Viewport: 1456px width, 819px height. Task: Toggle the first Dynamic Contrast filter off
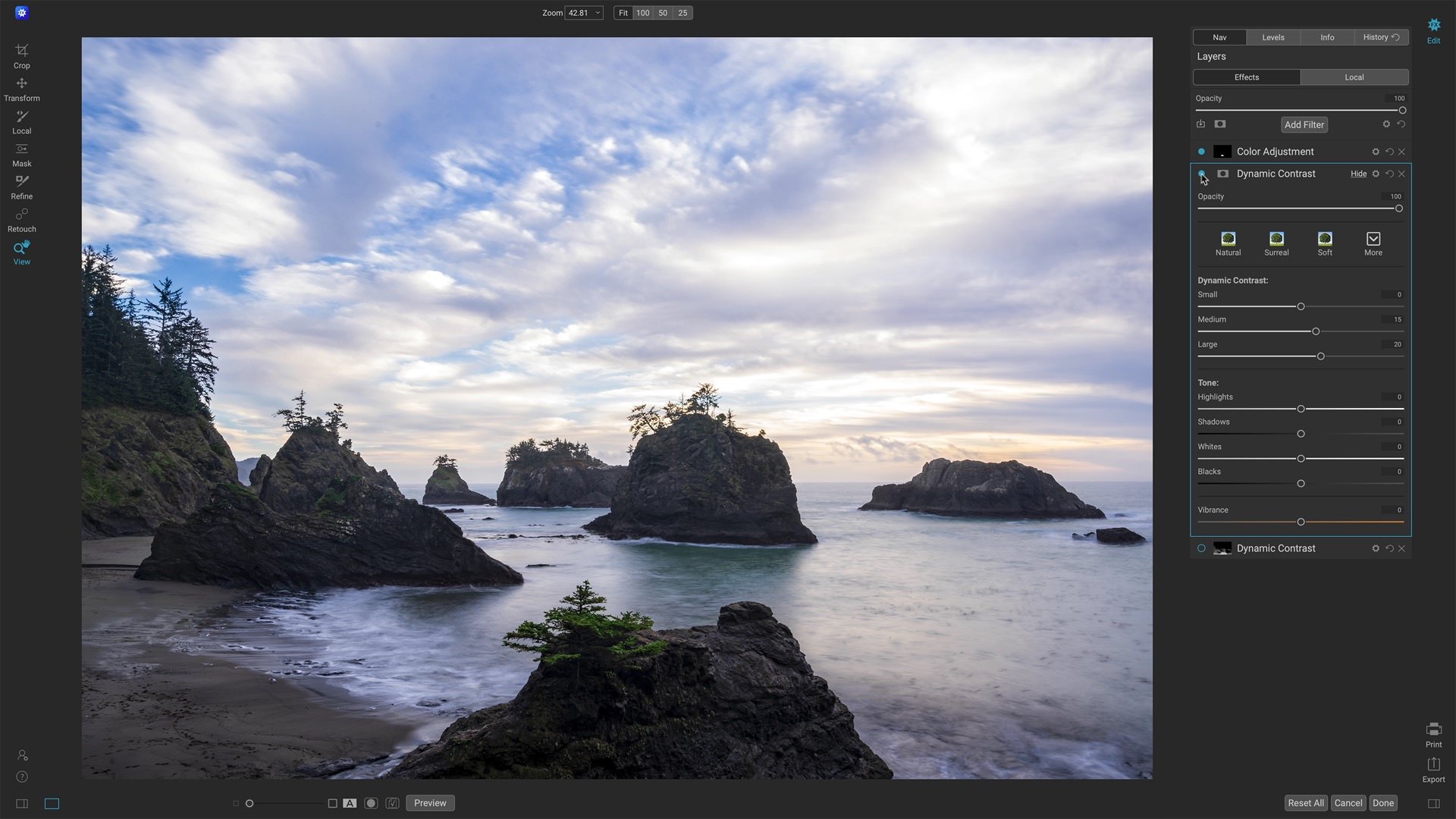click(1201, 174)
